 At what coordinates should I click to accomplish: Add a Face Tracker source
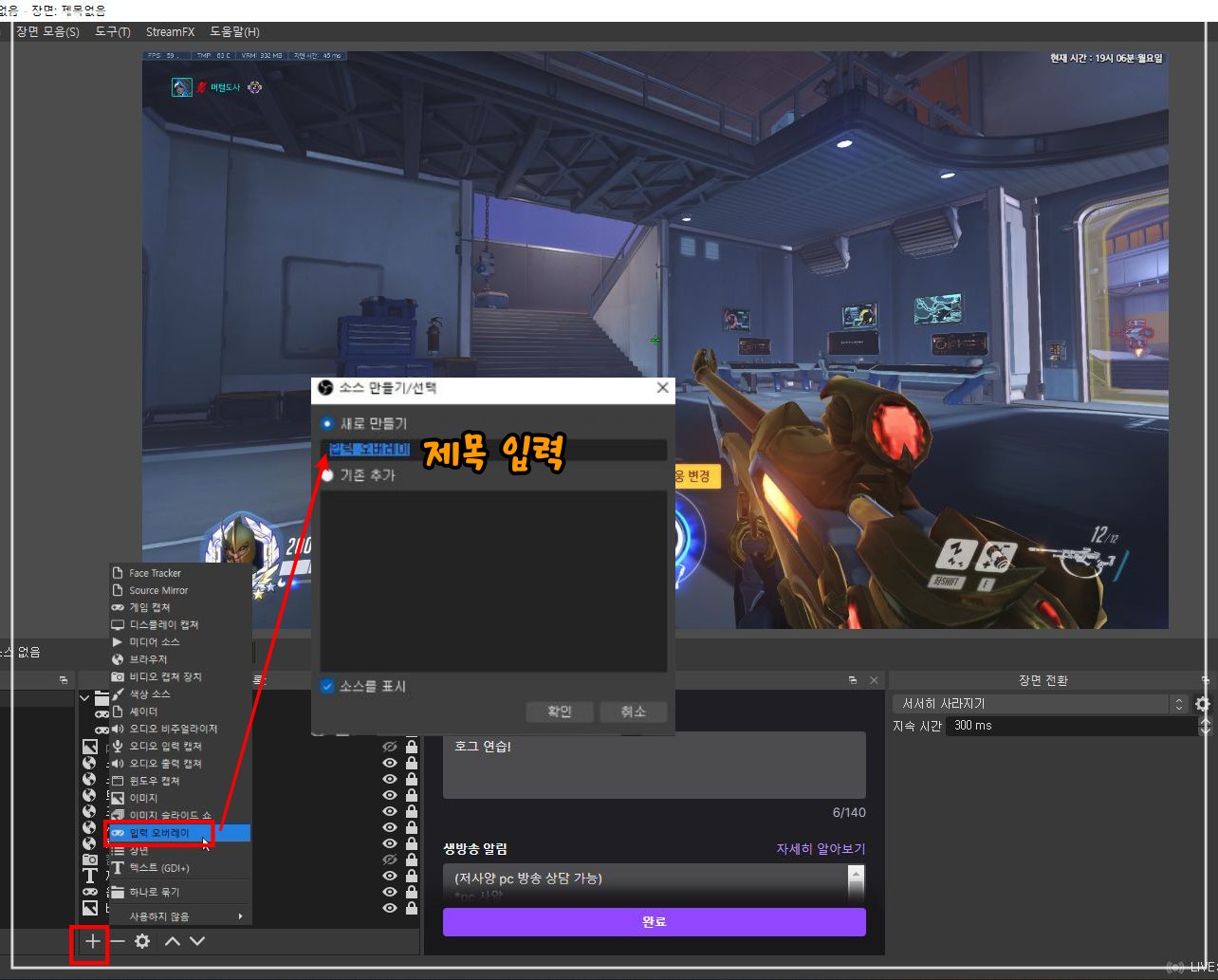point(180,573)
